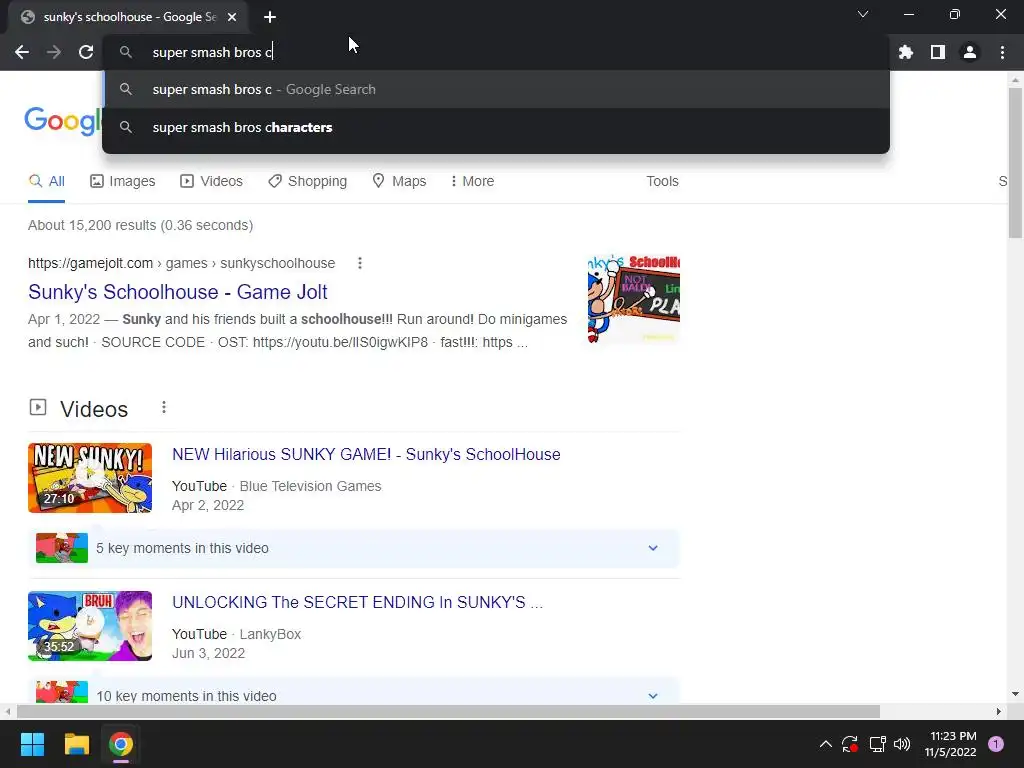The image size is (1024, 768).
Task: Open the Extensions puzzle icon
Action: point(906,52)
